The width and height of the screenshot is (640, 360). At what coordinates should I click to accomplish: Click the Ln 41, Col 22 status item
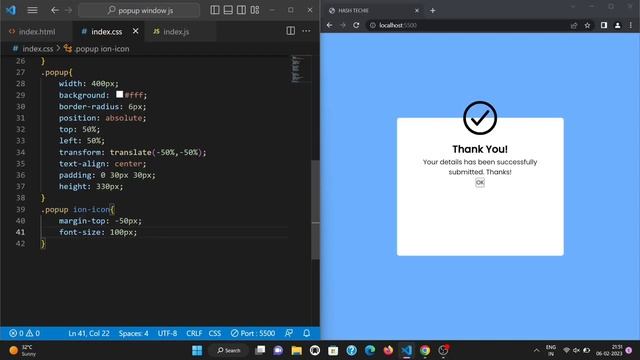[89, 333]
